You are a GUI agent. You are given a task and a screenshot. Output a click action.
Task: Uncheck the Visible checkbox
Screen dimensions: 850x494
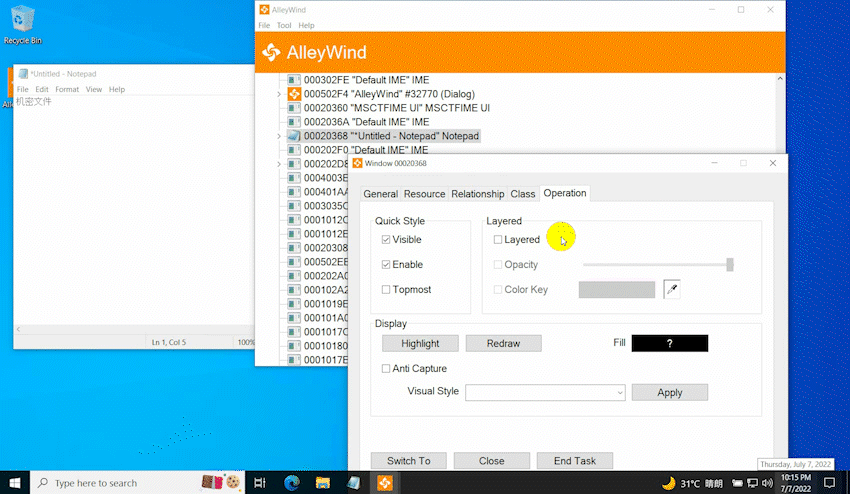tap(386, 240)
